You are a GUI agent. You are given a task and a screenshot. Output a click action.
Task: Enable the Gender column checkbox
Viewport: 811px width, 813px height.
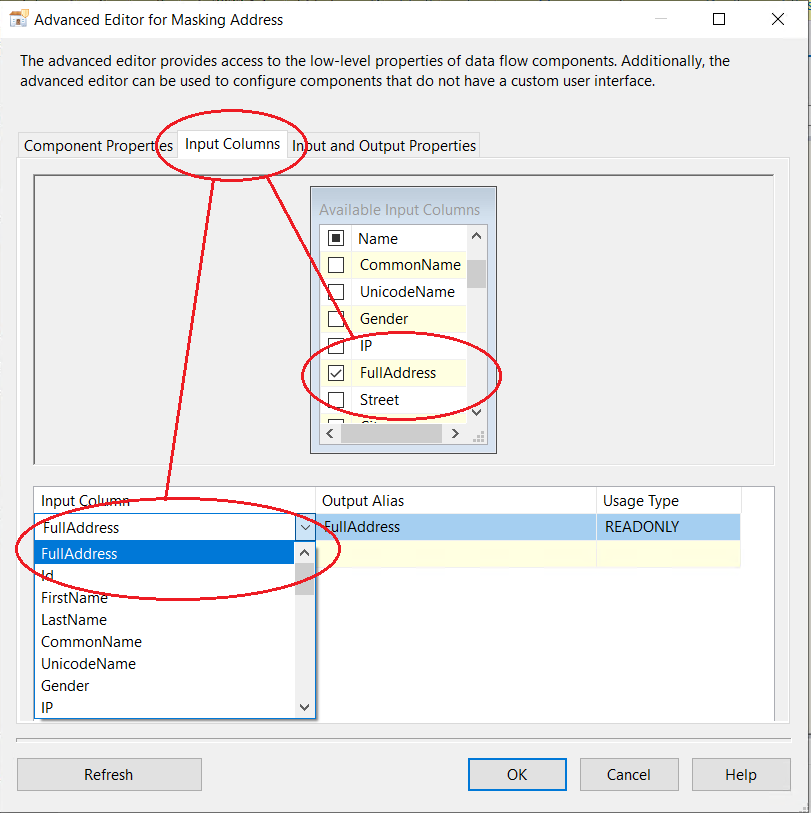tap(337, 319)
